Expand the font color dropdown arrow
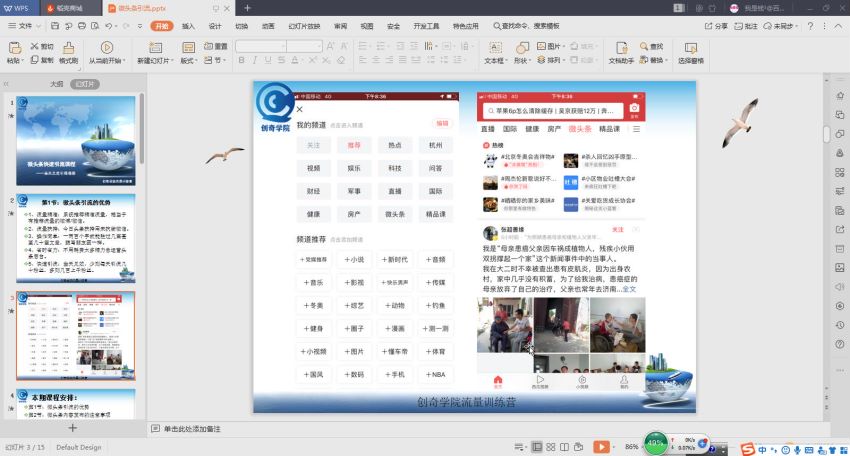Viewport: 850px width, 456px height. coord(301,60)
